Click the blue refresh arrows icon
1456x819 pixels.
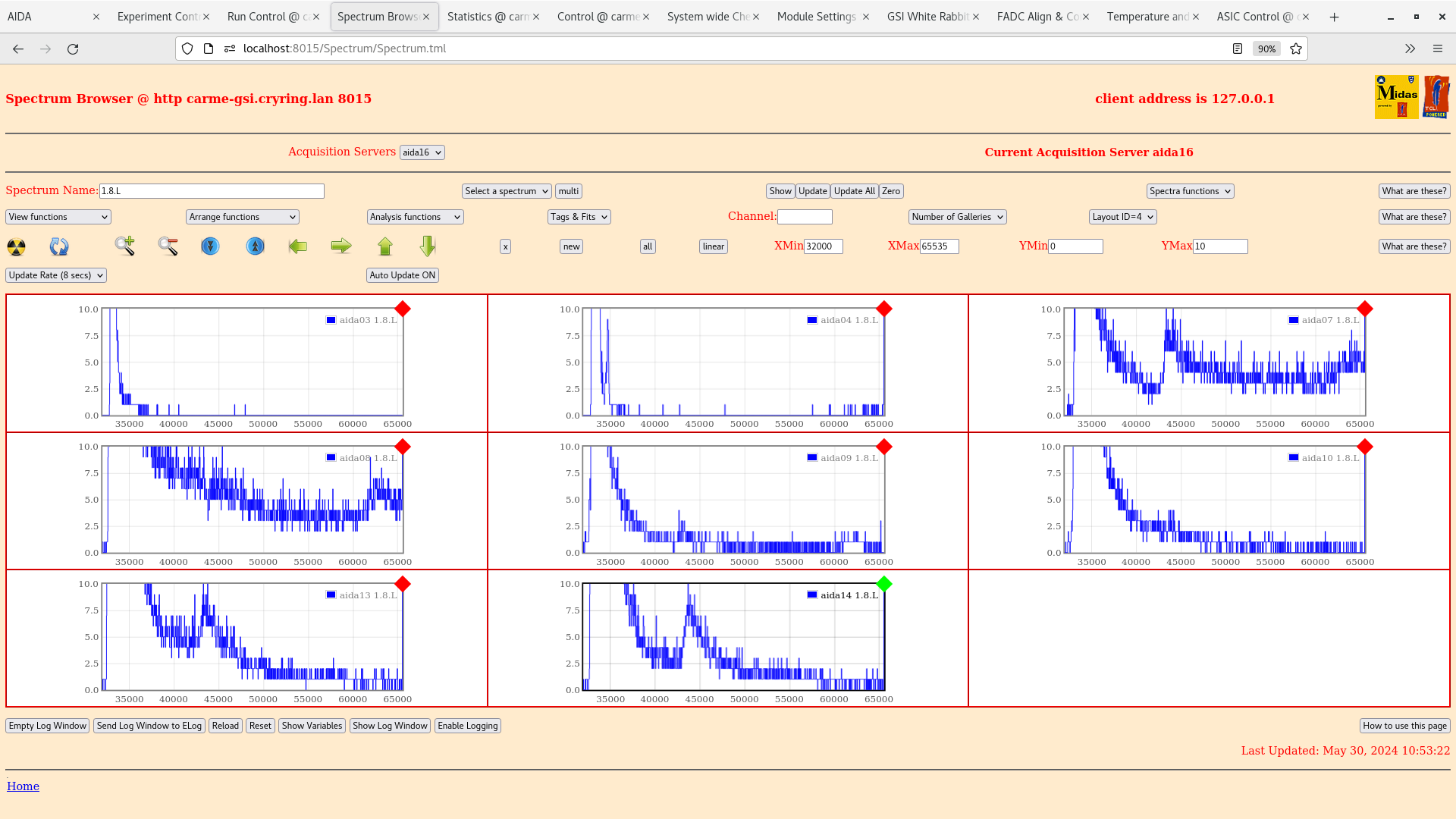(x=59, y=246)
